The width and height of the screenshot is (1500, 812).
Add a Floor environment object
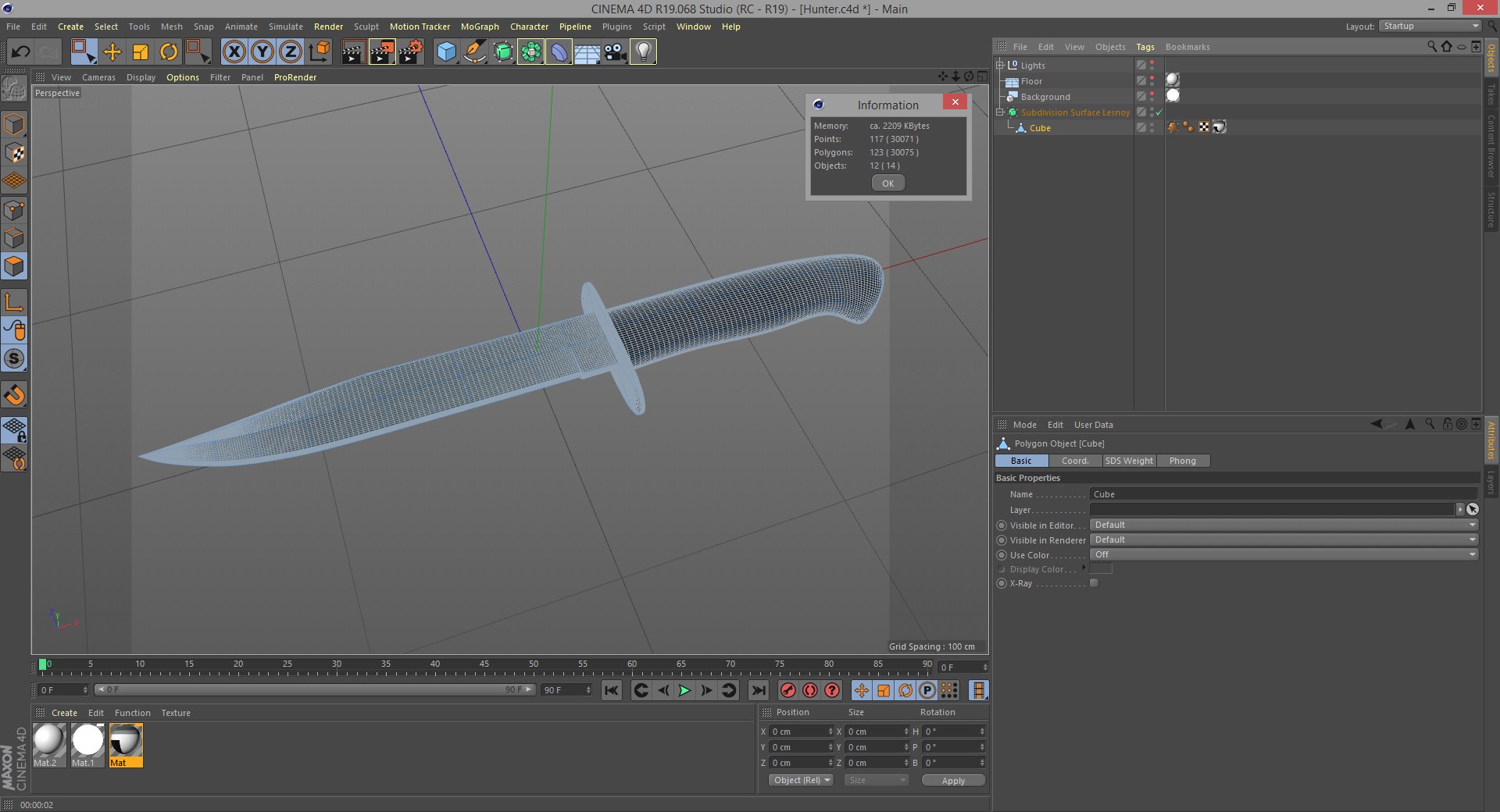(587, 52)
